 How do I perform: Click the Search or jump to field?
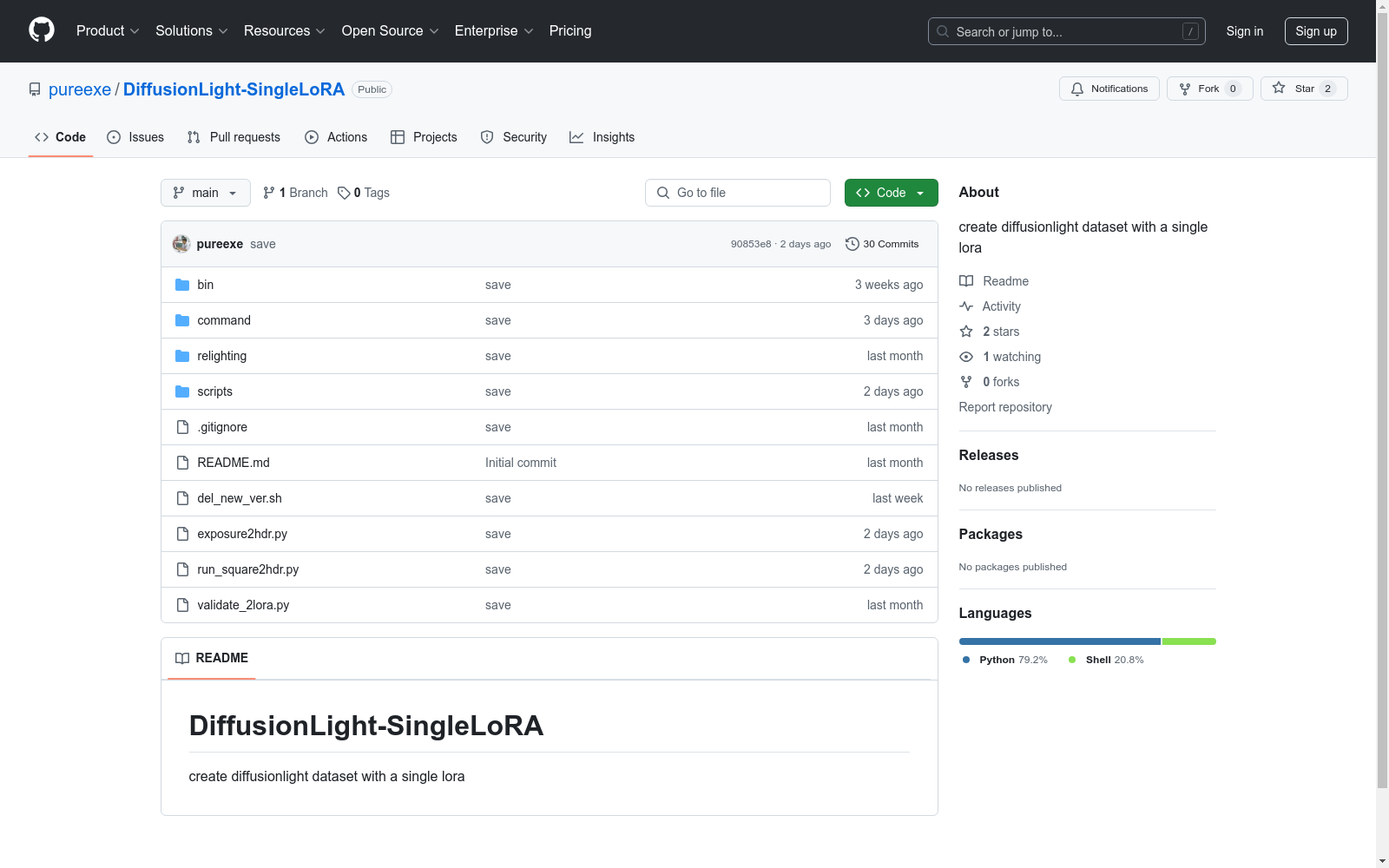click(x=1067, y=31)
